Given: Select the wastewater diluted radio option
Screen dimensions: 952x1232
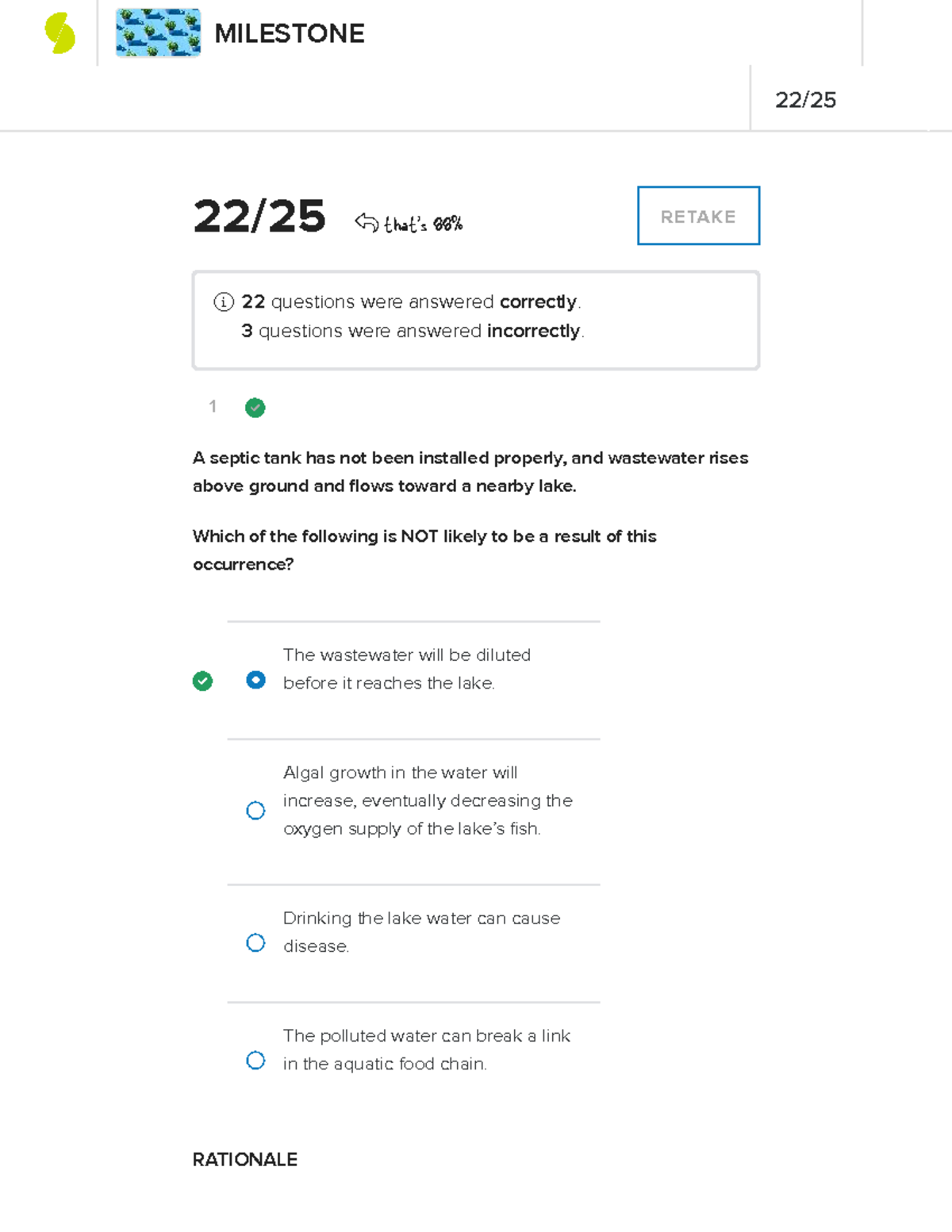Looking at the screenshot, I should click(255, 680).
